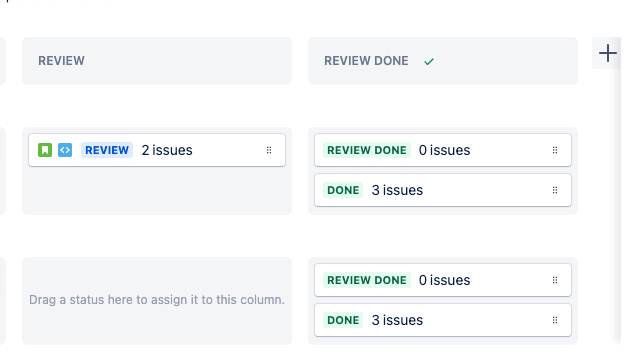Screen dimensions: 640x362
Task: Click drag handle on REVIEW 2 issues card
Action: pyautogui.click(x=269, y=150)
